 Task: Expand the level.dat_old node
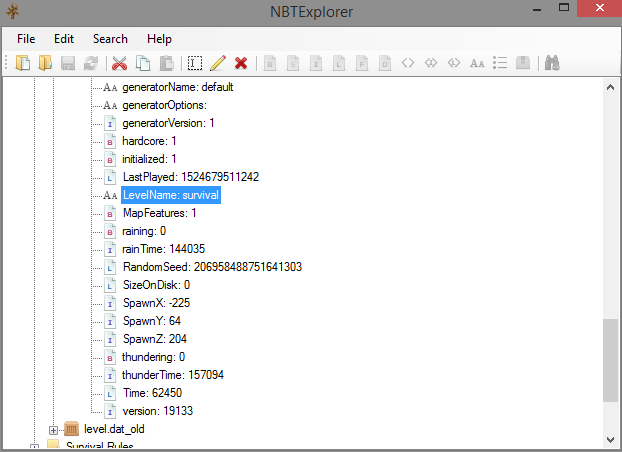pyautogui.click(x=54, y=430)
